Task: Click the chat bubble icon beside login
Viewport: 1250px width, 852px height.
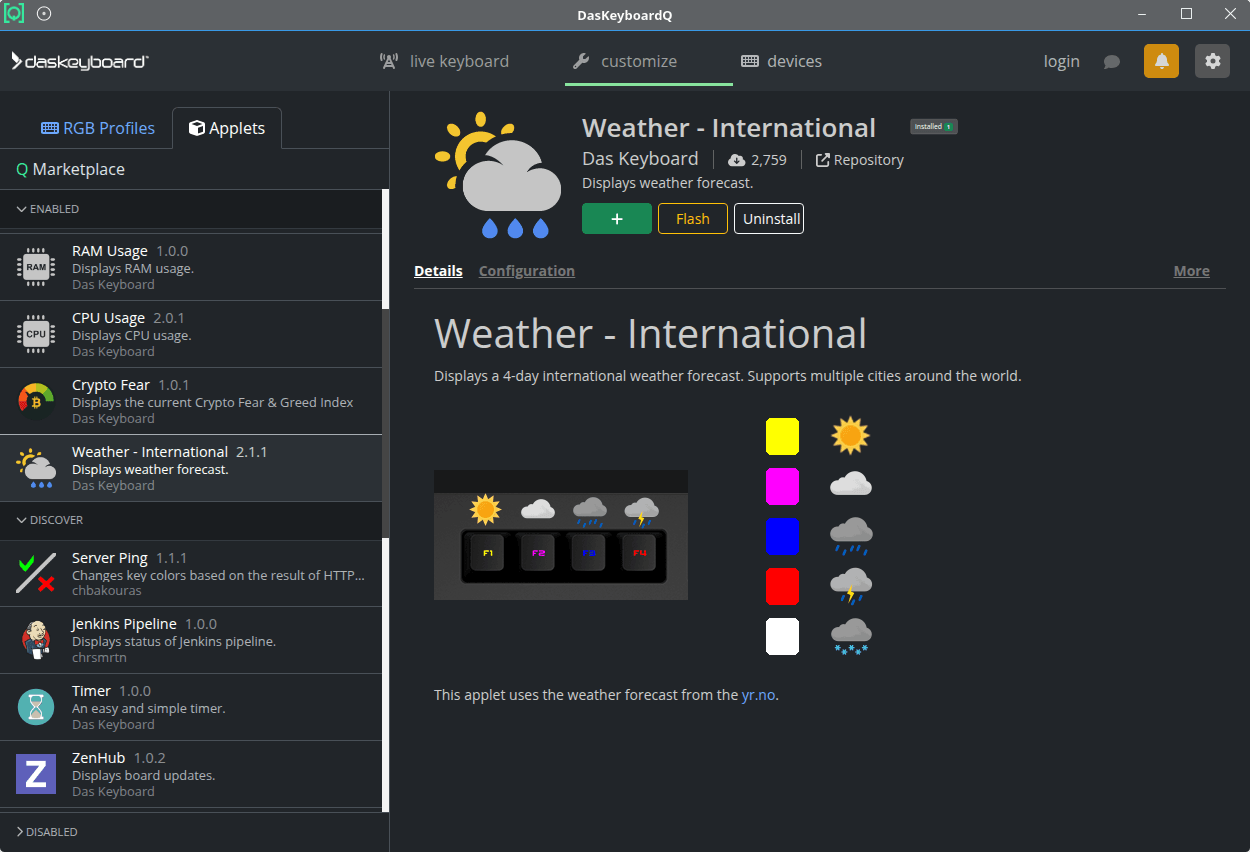Action: click(1111, 62)
